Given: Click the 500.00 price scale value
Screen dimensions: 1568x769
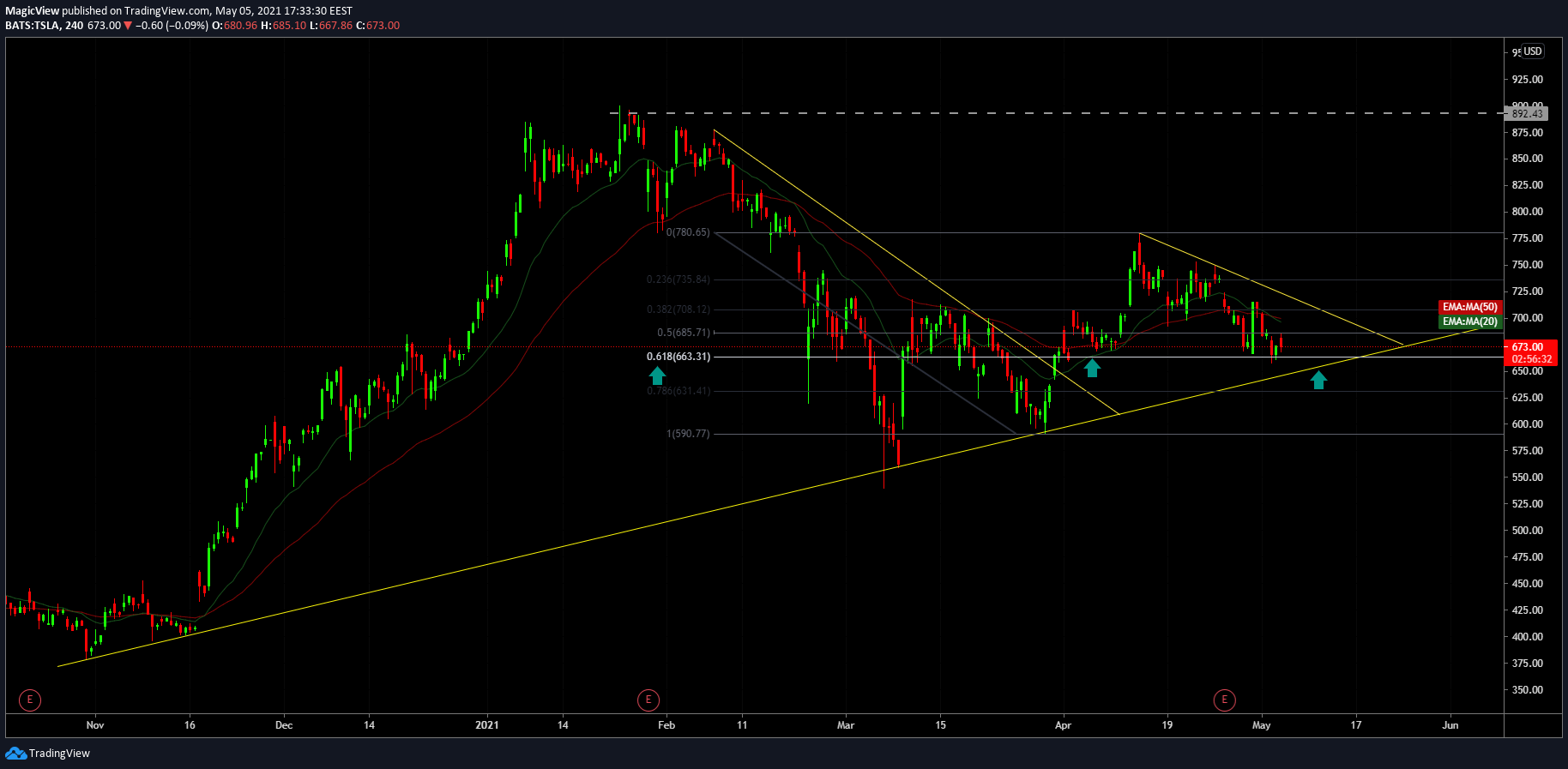Looking at the screenshot, I should 1528,531.
